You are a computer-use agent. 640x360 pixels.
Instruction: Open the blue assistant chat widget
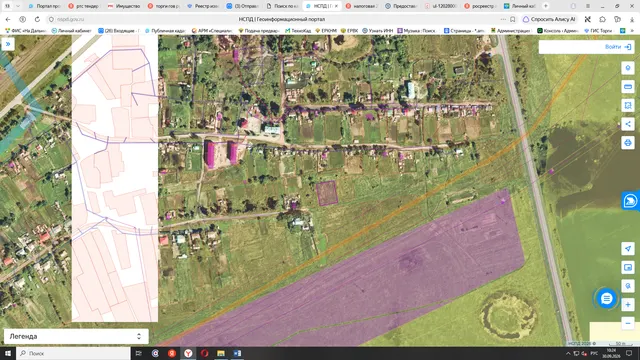(631, 201)
